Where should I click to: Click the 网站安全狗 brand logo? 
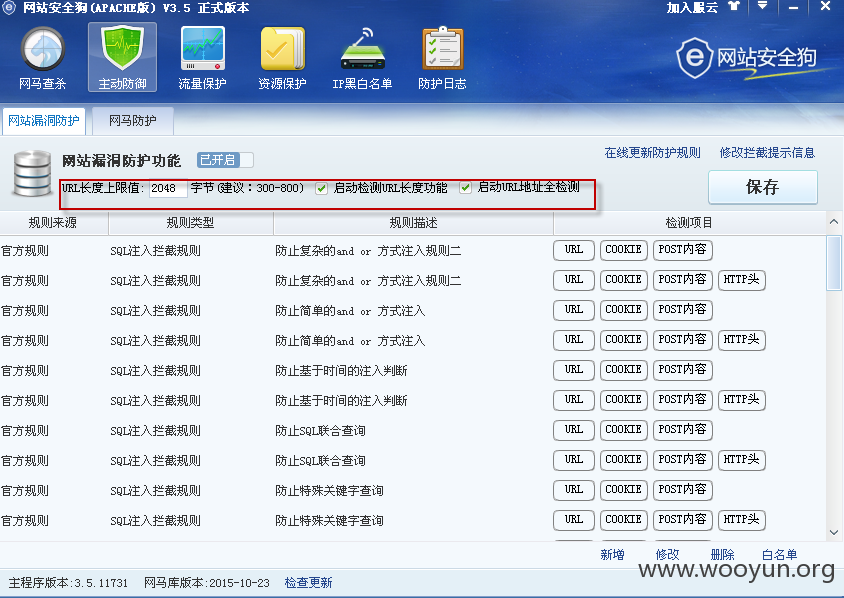tap(747, 57)
